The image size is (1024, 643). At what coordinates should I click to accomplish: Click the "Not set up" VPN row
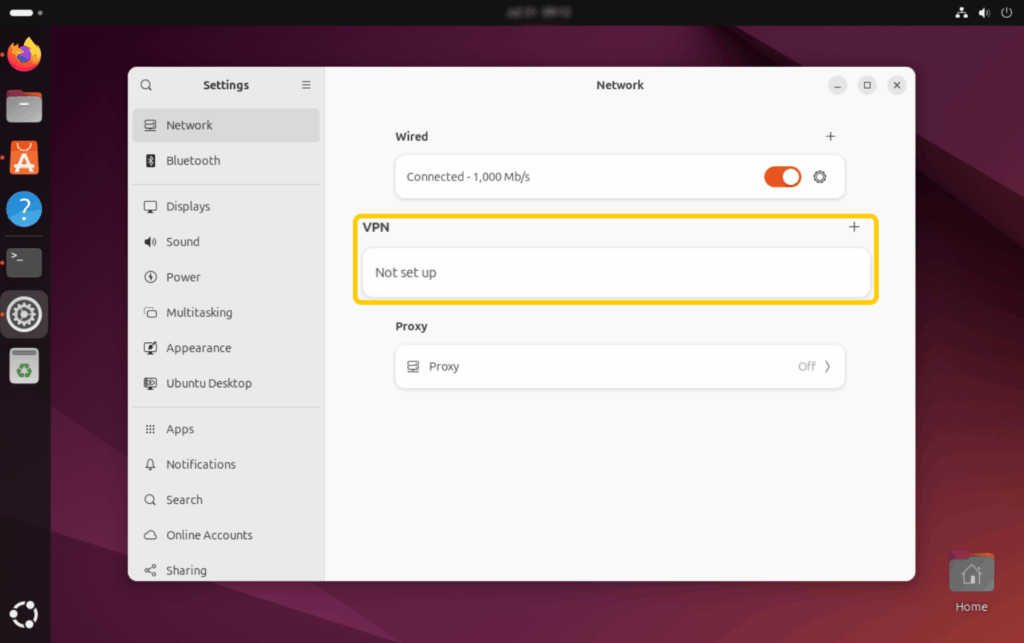click(x=615, y=272)
